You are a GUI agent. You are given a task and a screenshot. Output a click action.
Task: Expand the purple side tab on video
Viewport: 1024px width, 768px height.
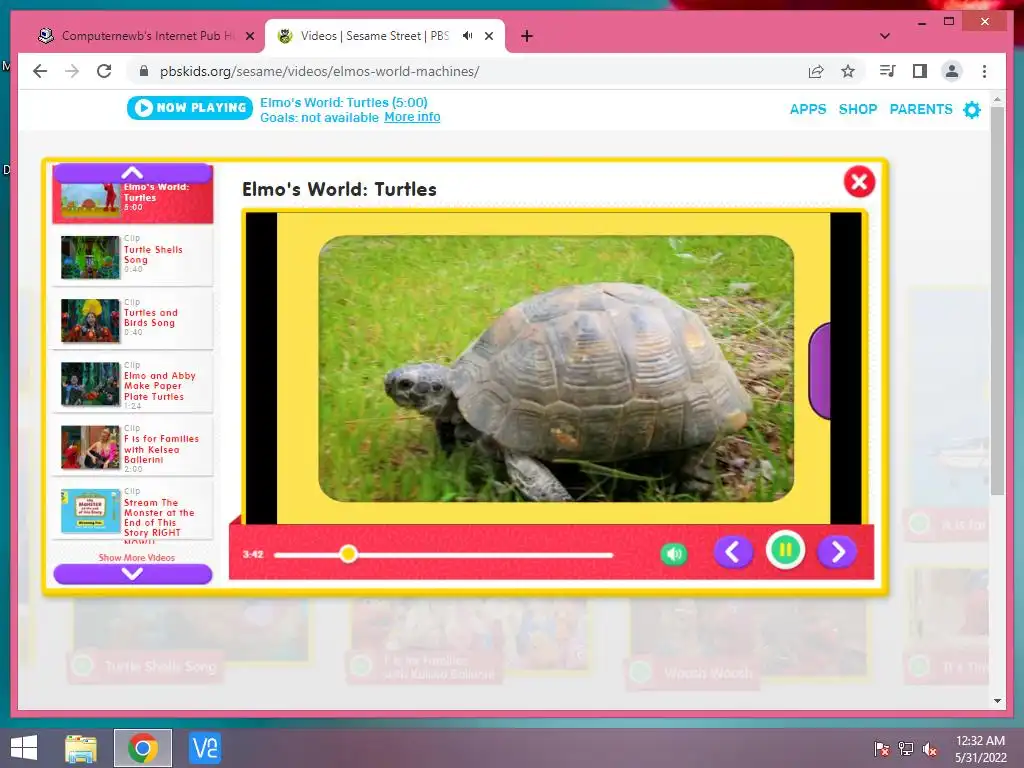(x=820, y=370)
